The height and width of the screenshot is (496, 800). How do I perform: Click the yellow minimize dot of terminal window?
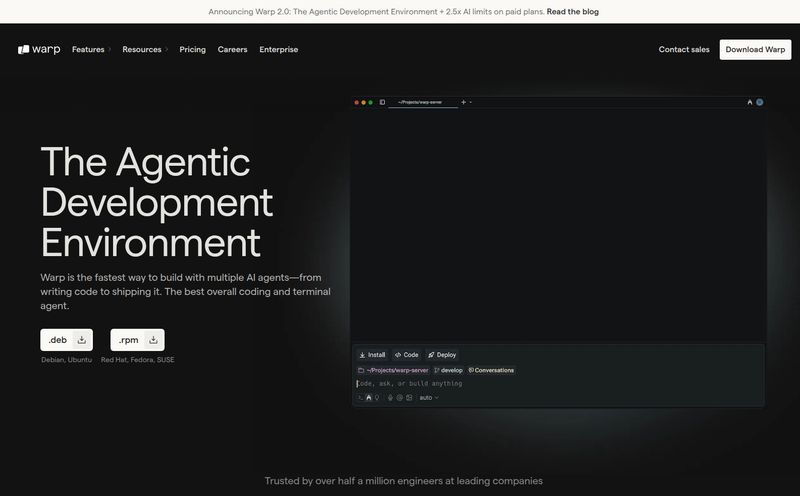point(363,103)
